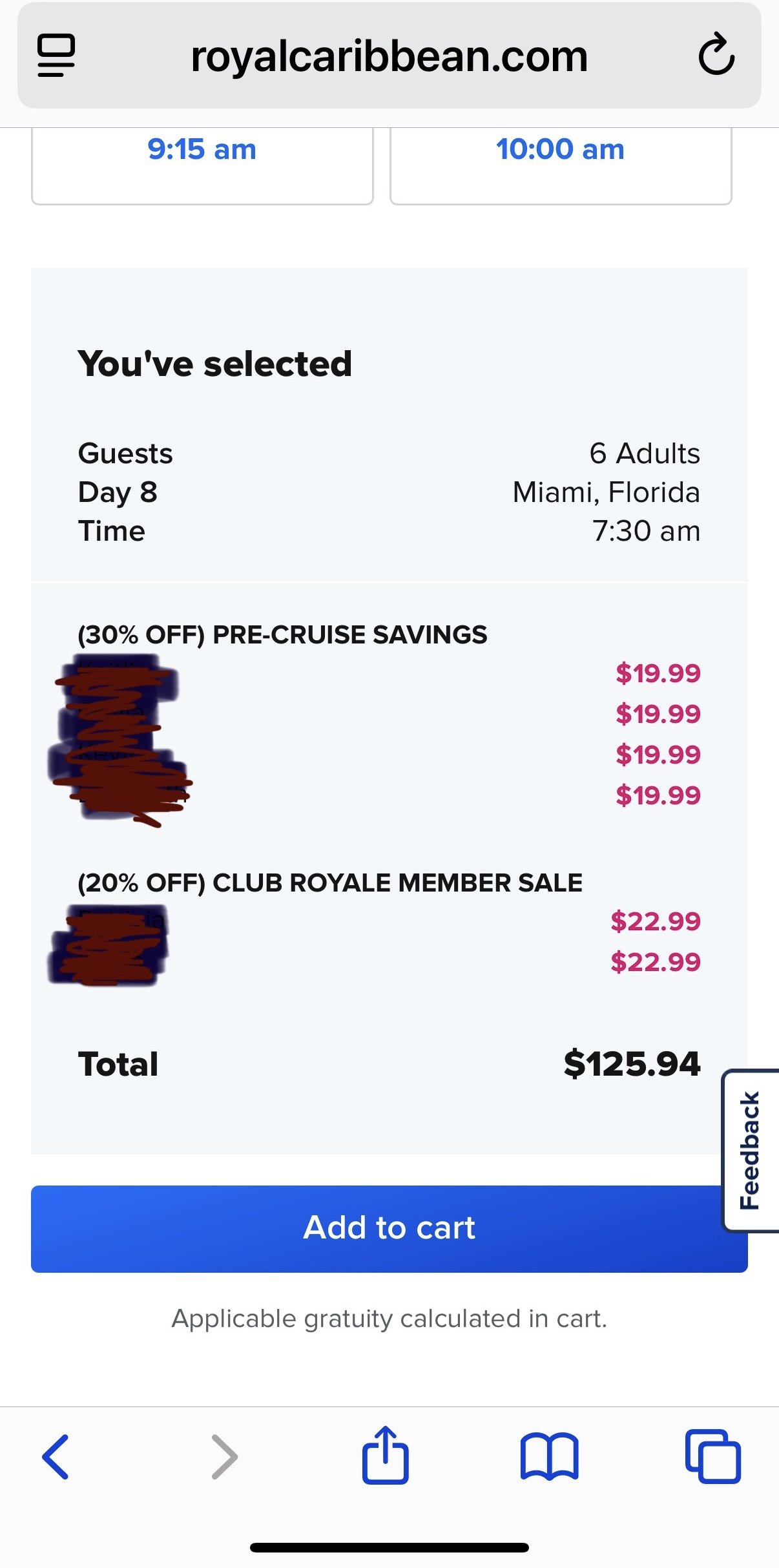Open the share sheet icon
This screenshot has width=779, height=1568.
click(386, 1454)
